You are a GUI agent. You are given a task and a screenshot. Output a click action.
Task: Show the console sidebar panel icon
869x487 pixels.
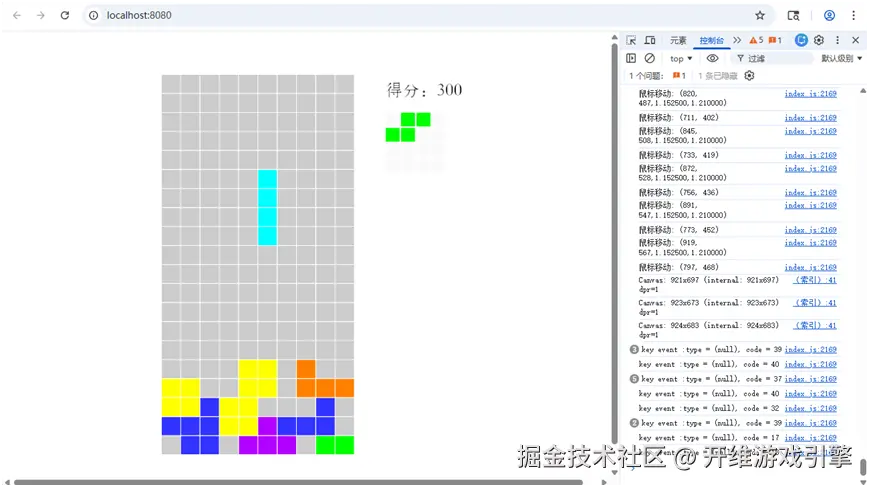point(631,58)
